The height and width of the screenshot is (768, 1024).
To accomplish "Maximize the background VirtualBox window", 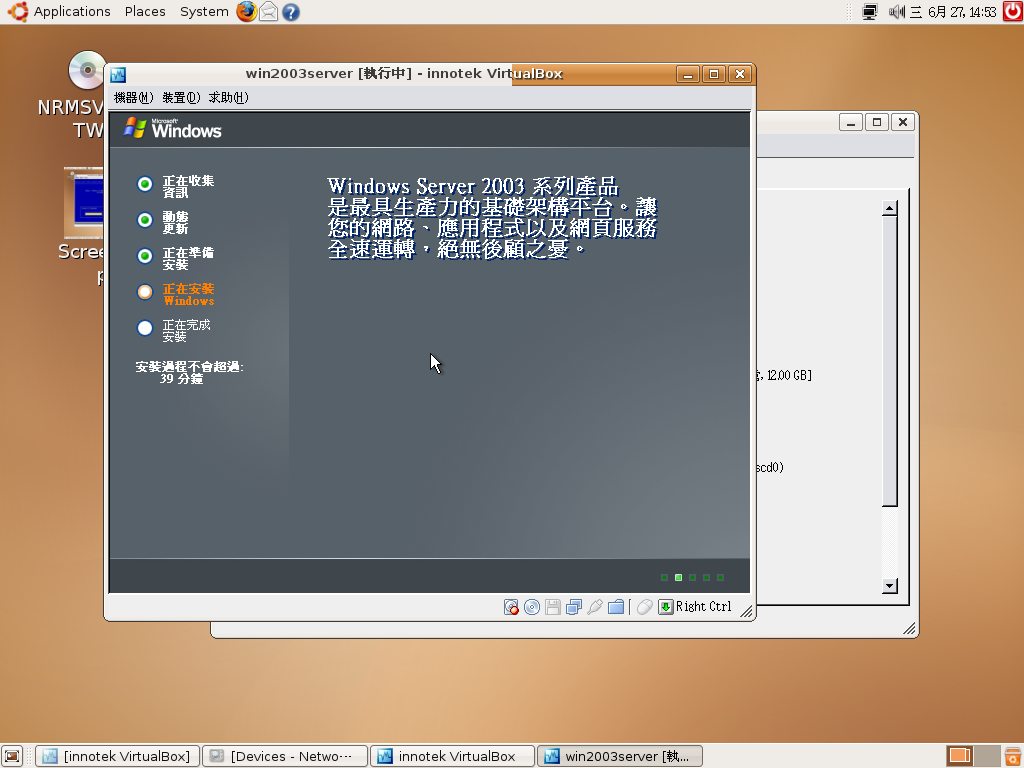I will coord(877,122).
